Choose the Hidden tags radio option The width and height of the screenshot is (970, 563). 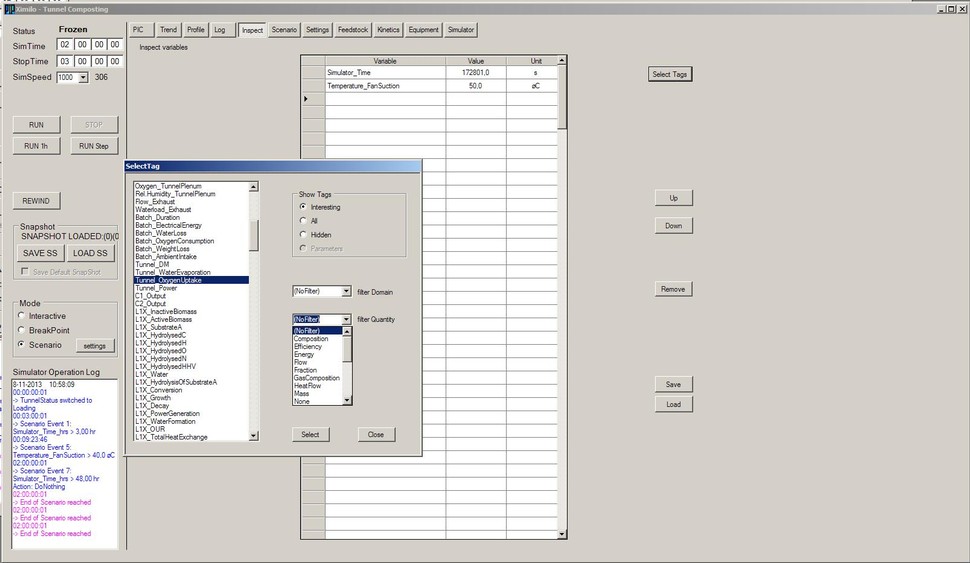[304, 234]
